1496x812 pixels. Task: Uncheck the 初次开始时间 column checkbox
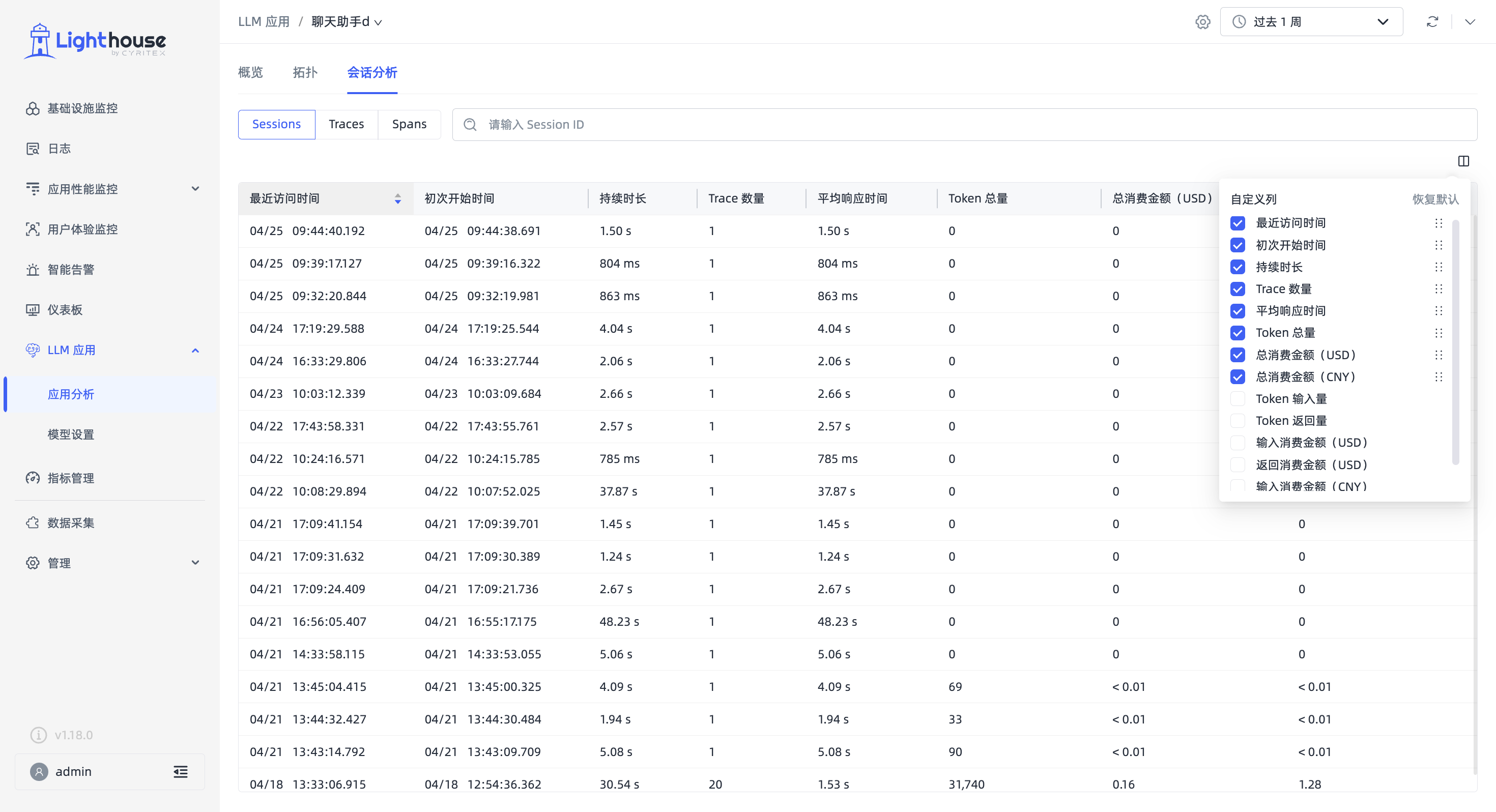[1238, 245]
